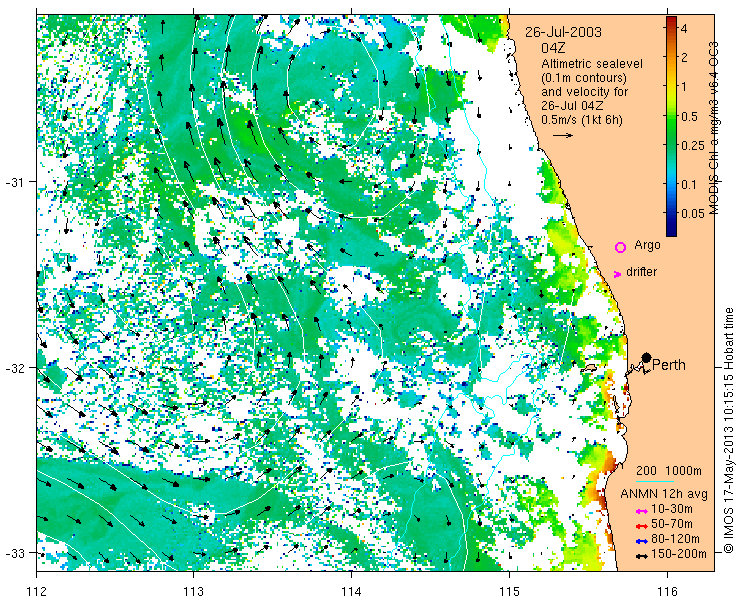Click the 'Perth' city label
This screenshot has height=600, width=740.
point(668,365)
